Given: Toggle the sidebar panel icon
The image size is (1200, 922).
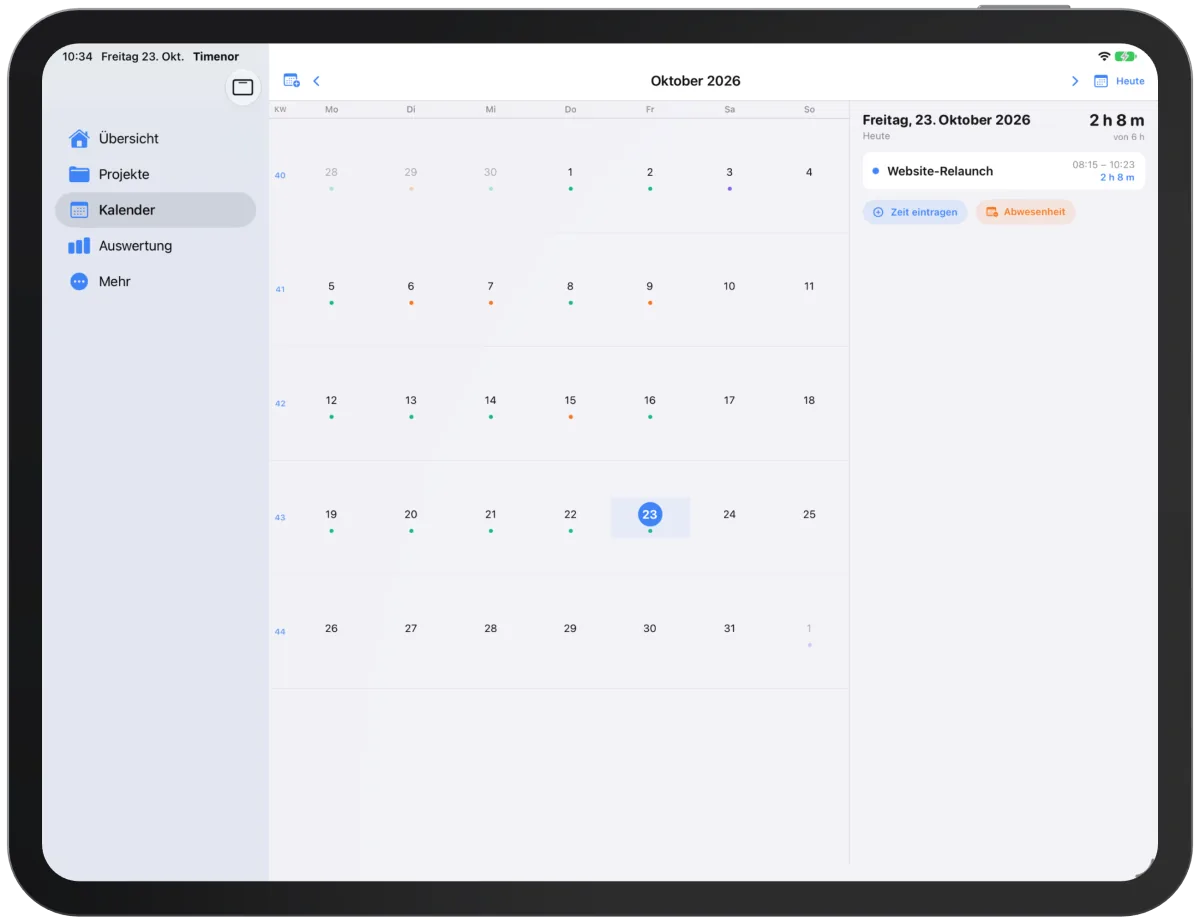Looking at the screenshot, I should tap(243, 88).
